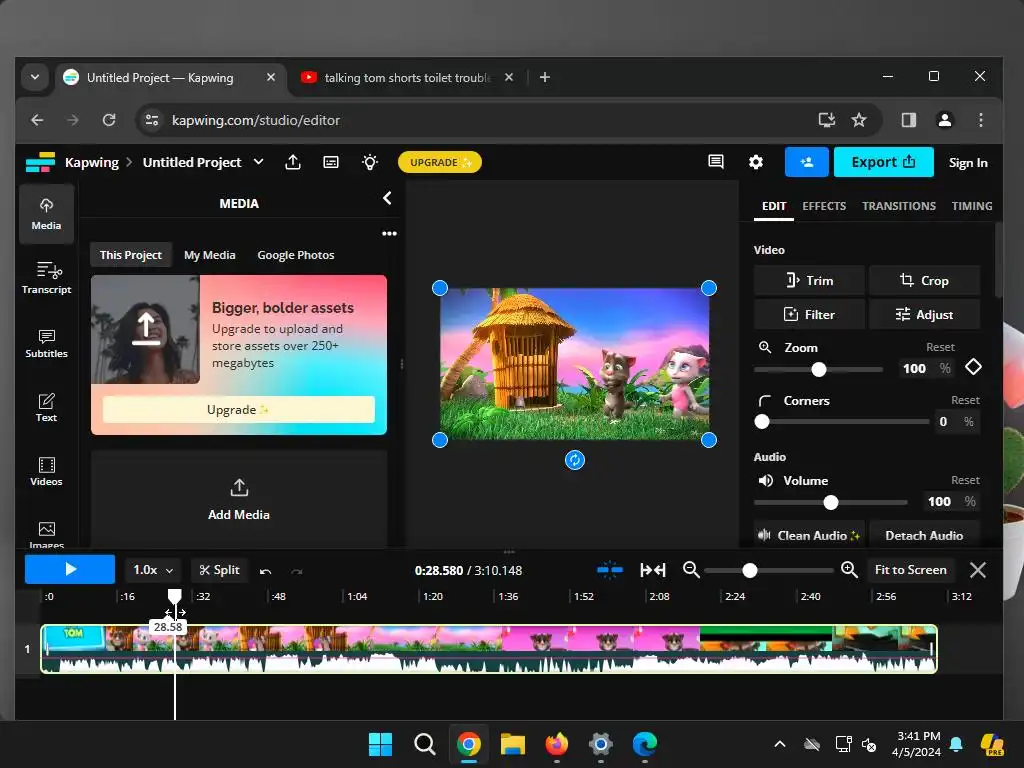Click the Upgrade button in assets banner
The height and width of the screenshot is (768, 1024).
pyautogui.click(x=238, y=409)
